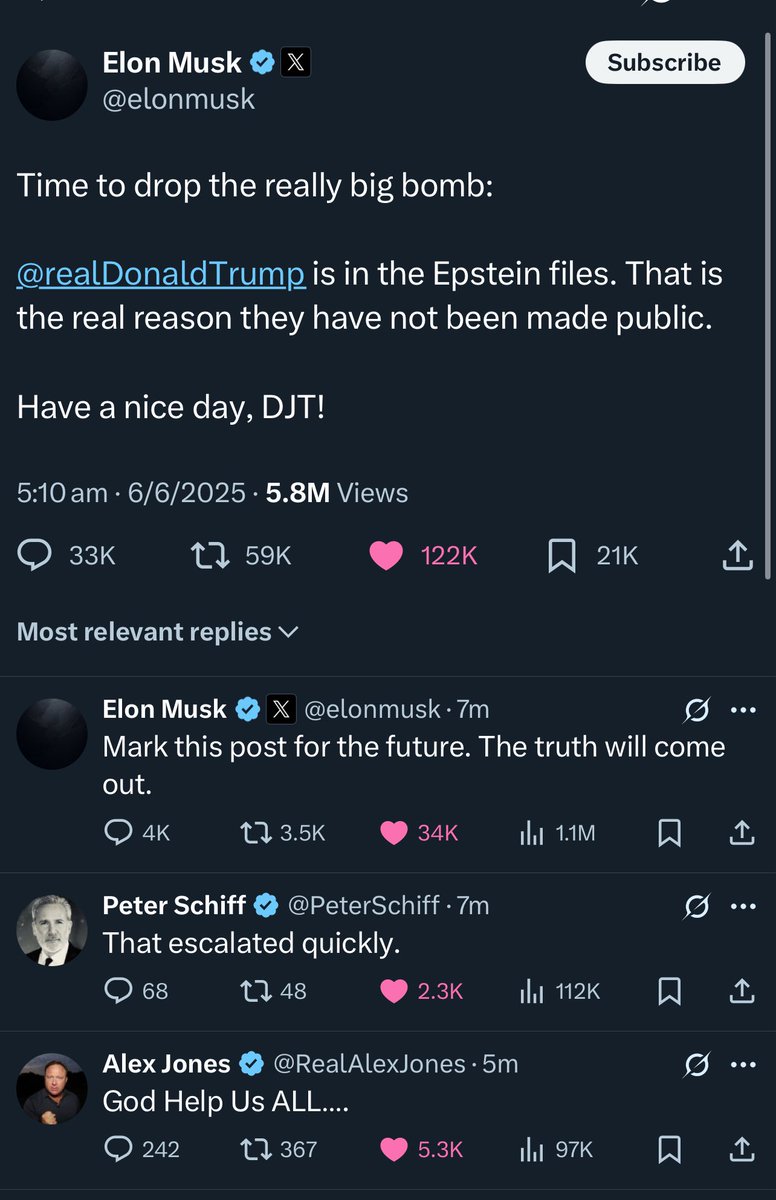Open more options on Peter Schiff's reply
This screenshot has height=1200, width=776.
coord(743,906)
